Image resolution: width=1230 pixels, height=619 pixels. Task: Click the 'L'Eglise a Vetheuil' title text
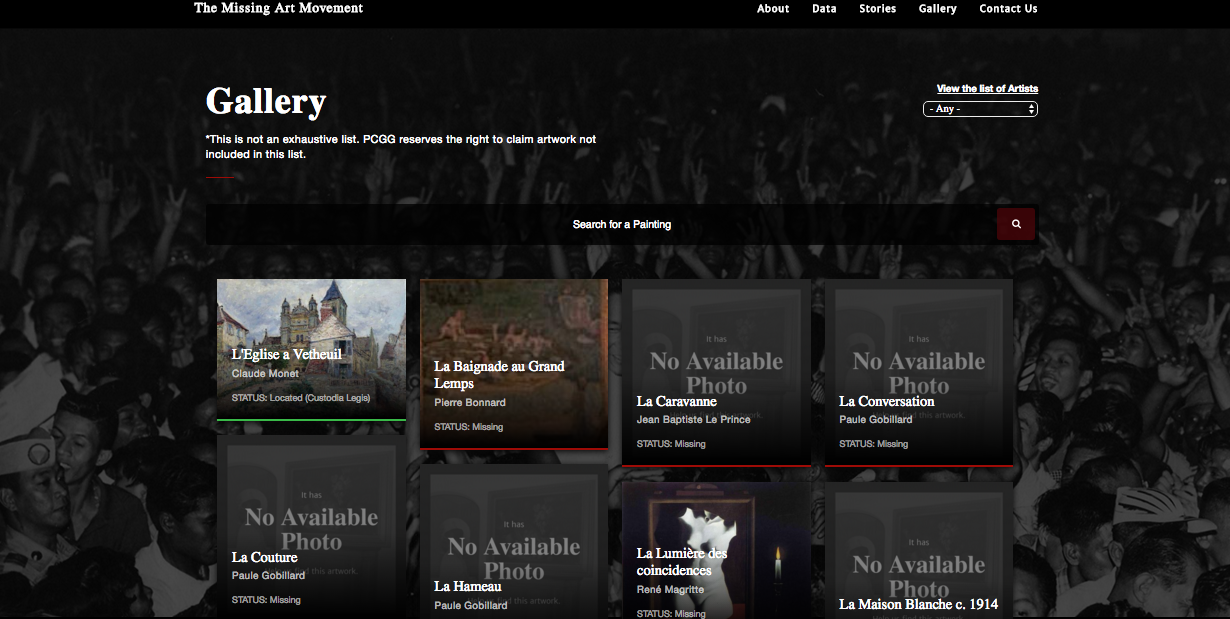287,354
